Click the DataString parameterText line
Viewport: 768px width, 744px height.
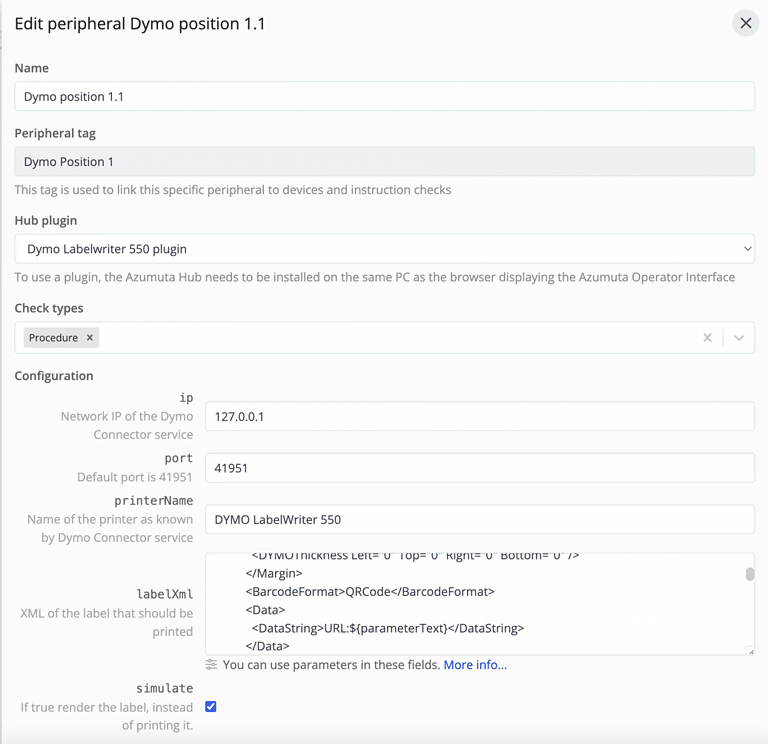[x=387, y=628]
